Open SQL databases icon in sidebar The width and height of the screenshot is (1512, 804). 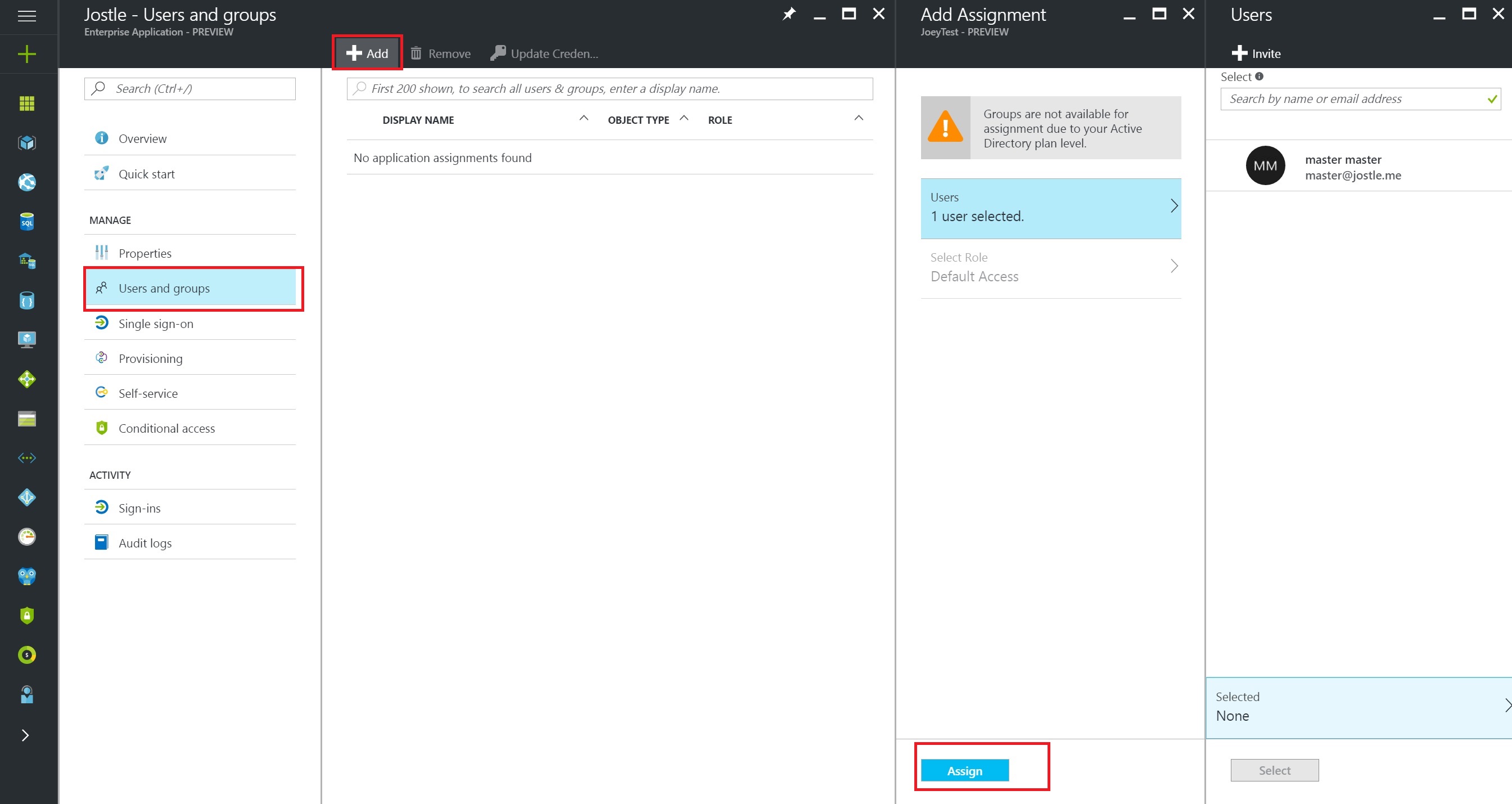point(27,222)
